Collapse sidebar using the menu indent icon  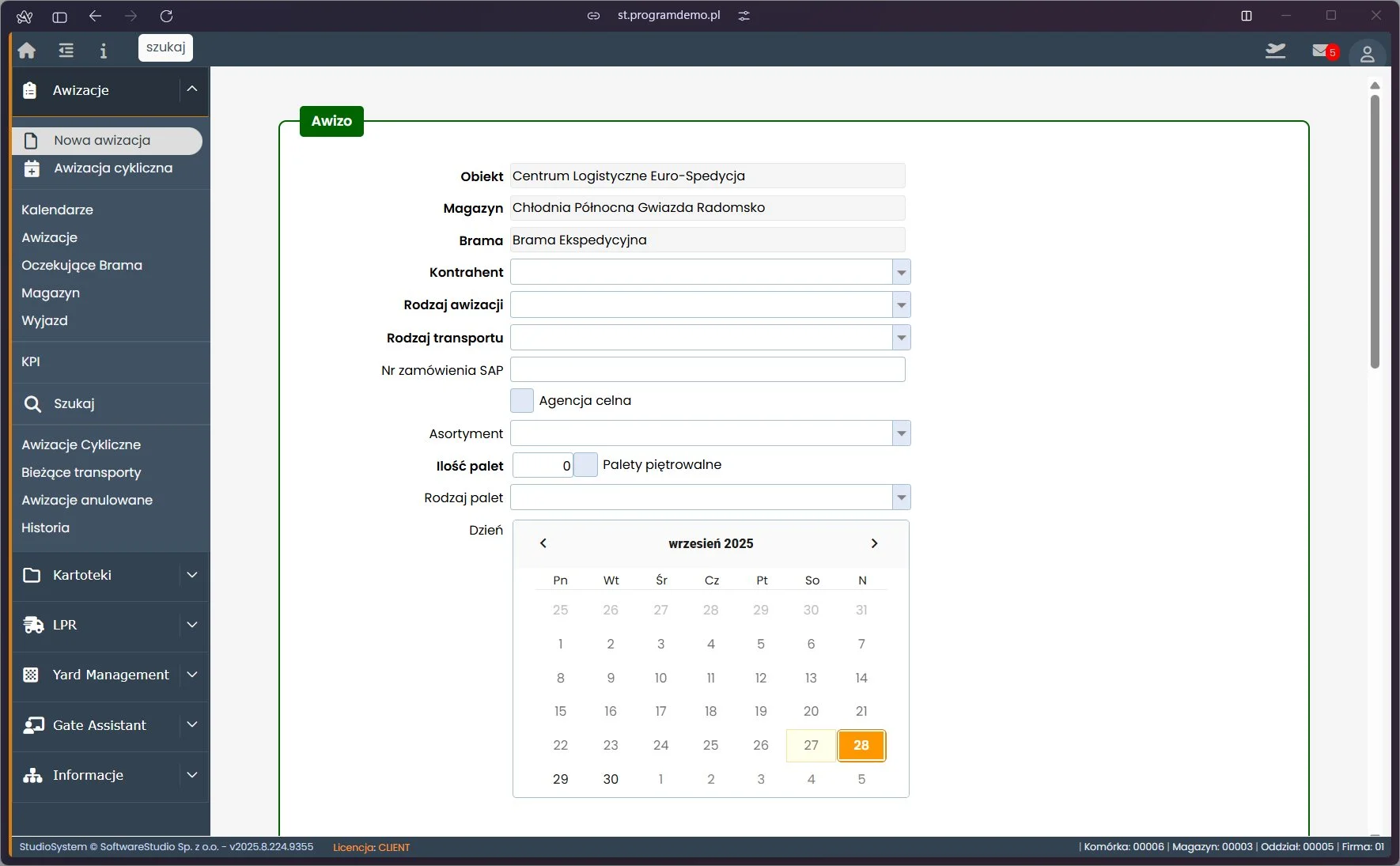tap(66, 51)
